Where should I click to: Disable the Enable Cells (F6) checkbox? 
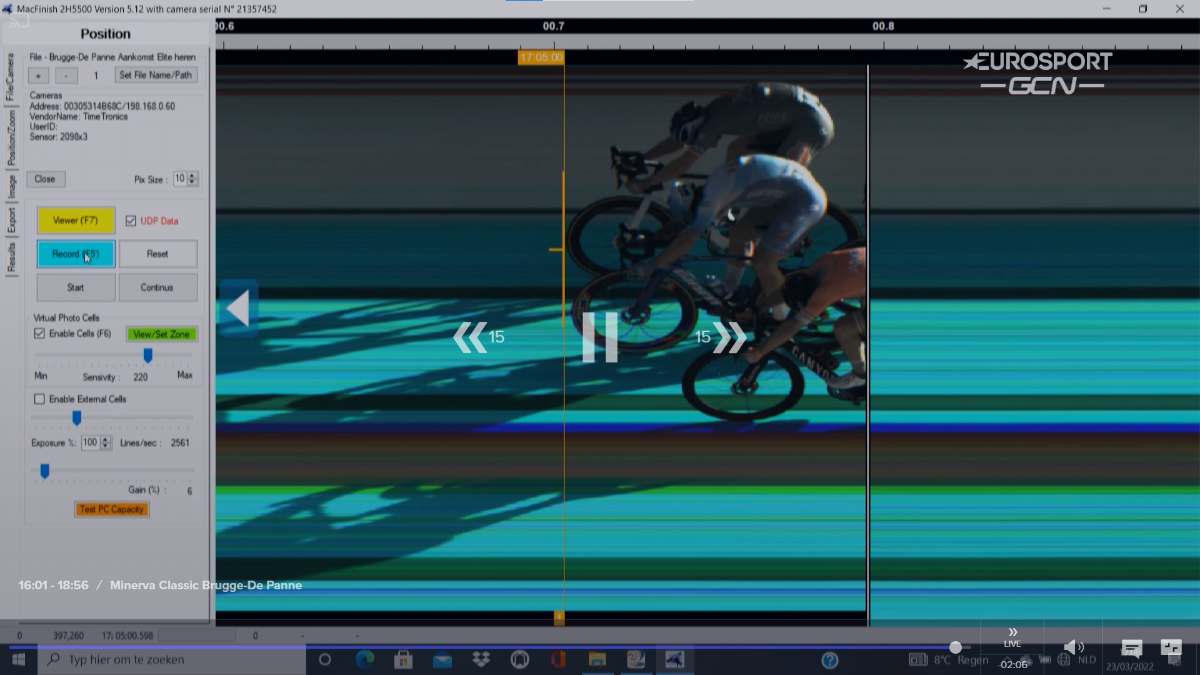click(x=40, y=333)
